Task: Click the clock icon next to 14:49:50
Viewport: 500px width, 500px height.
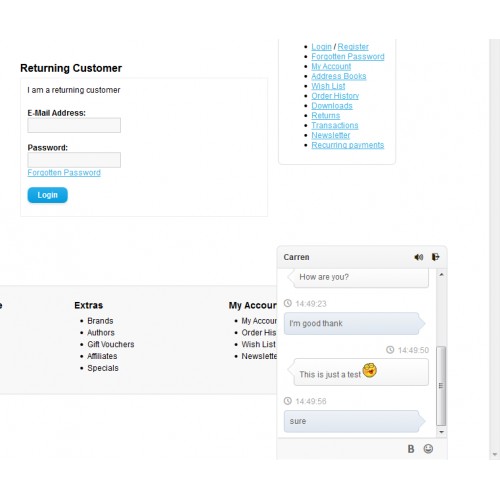Action: pyautogui.click(x=390, y=350)
